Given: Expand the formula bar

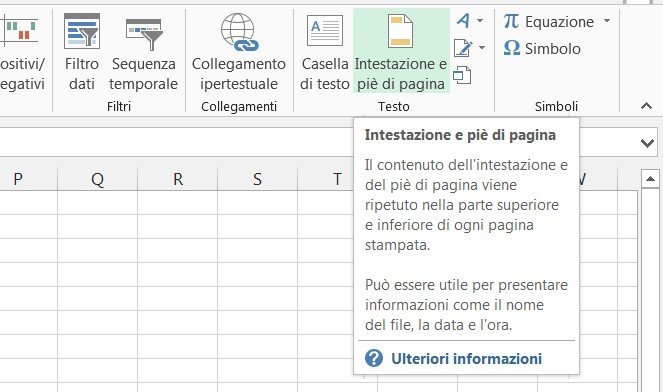Looking at the screenshot, I should point(647,143).
